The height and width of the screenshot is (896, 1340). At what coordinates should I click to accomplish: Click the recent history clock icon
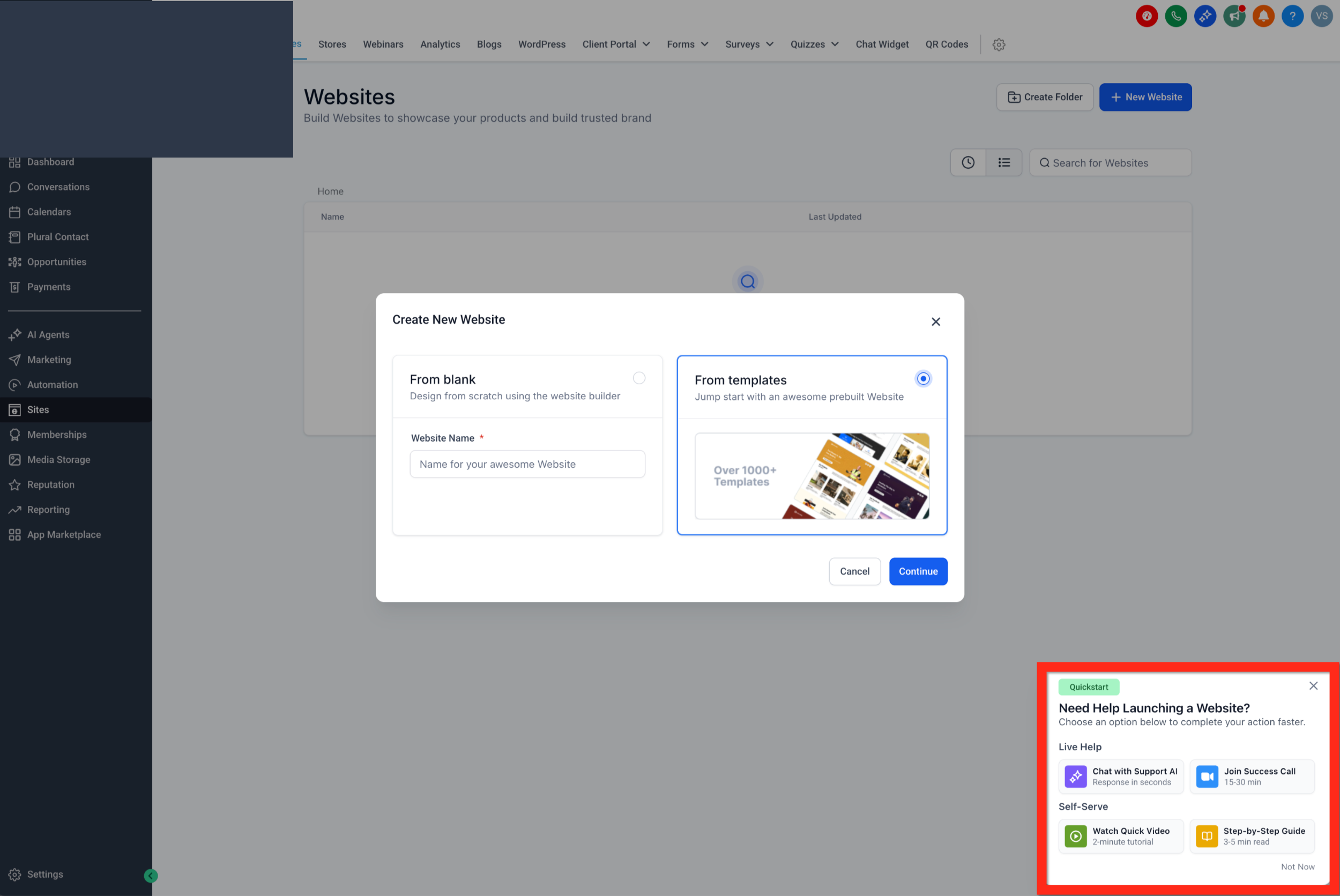click(968, 163)
